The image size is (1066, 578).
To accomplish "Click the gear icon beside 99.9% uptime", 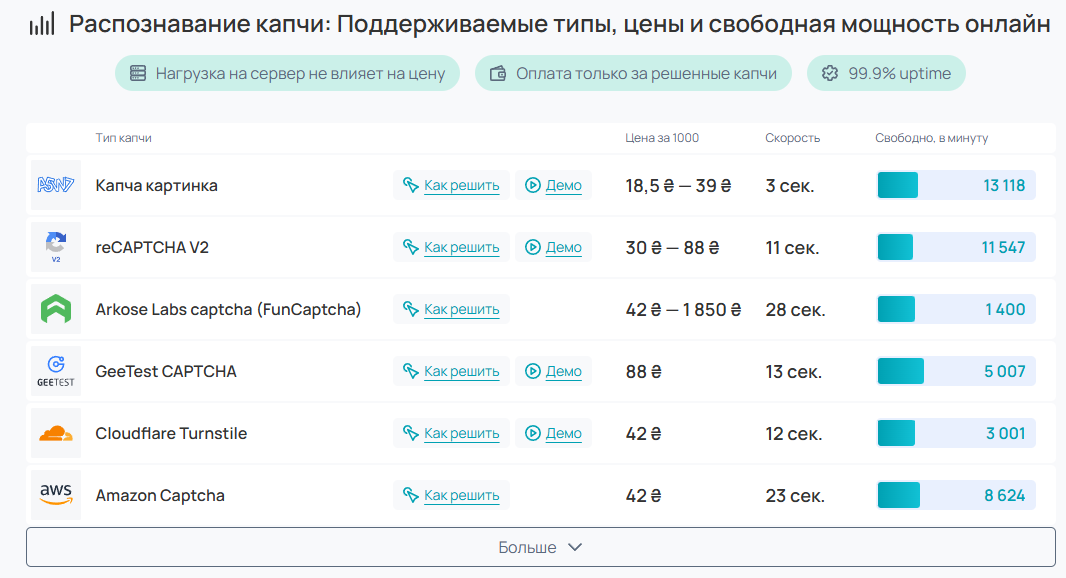I will (830, 73).
